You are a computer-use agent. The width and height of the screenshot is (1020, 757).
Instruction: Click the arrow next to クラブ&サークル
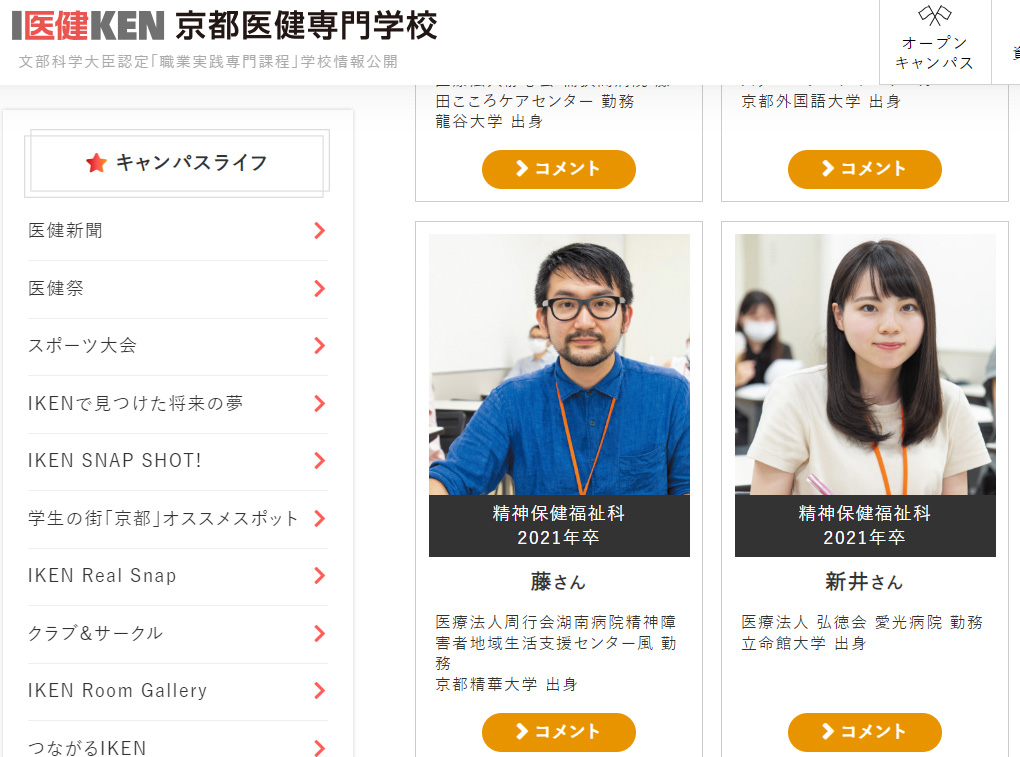319,634
